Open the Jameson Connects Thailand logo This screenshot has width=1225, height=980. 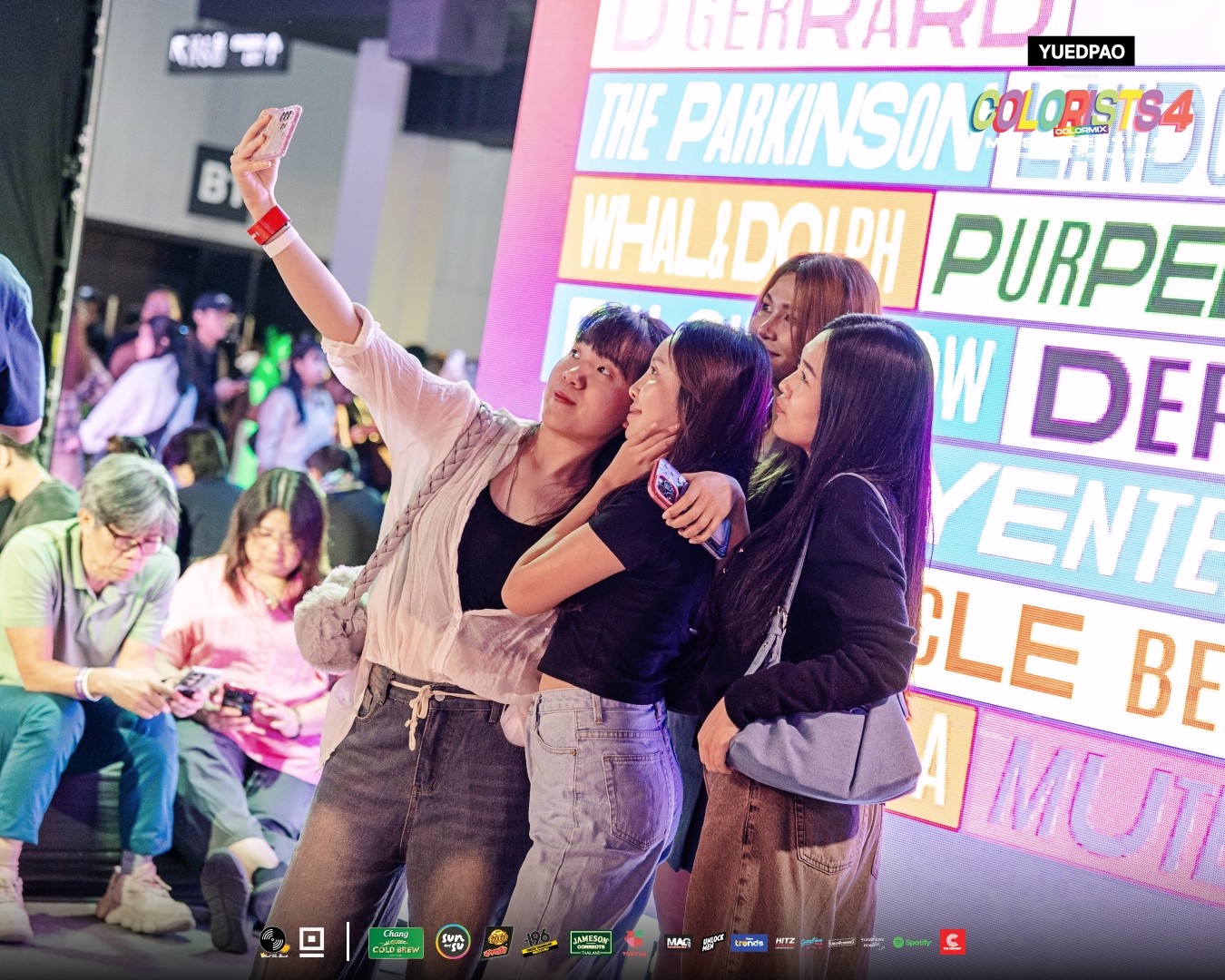pyautogui.click(x=590, y=943)
